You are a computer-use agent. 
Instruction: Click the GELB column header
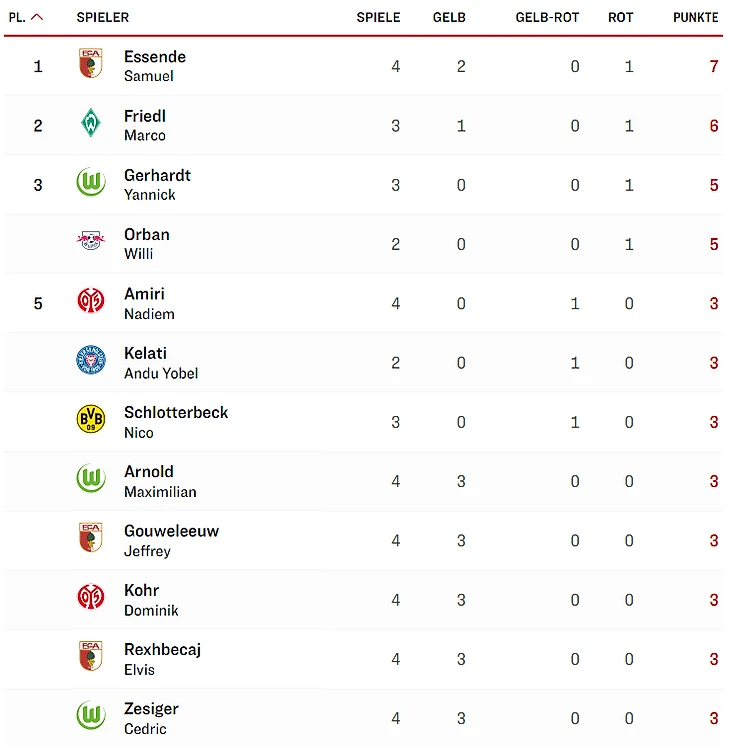(449, 18)
